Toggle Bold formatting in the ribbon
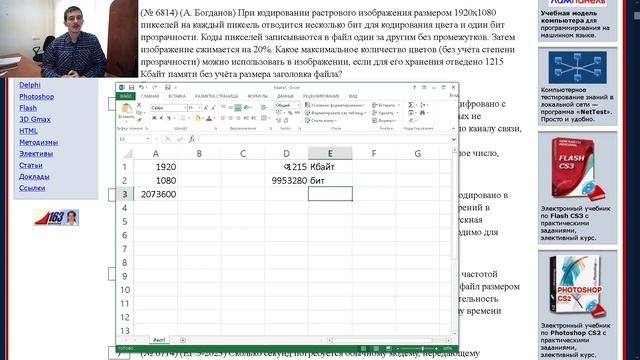 pos(154,118)
